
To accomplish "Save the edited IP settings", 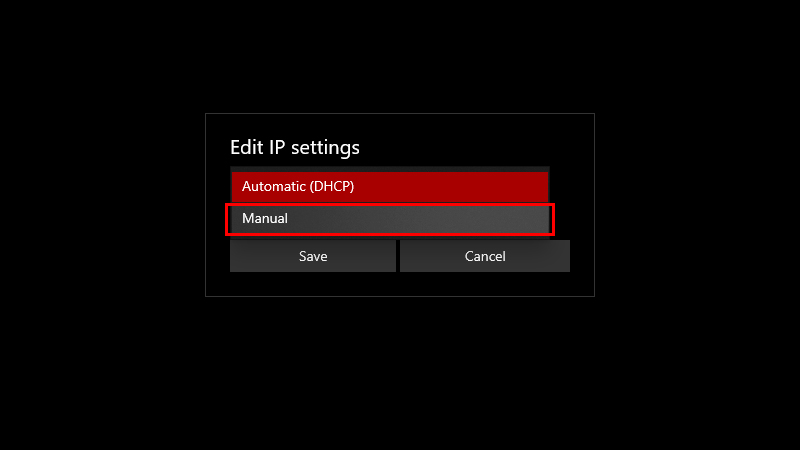I will point(313,256).
